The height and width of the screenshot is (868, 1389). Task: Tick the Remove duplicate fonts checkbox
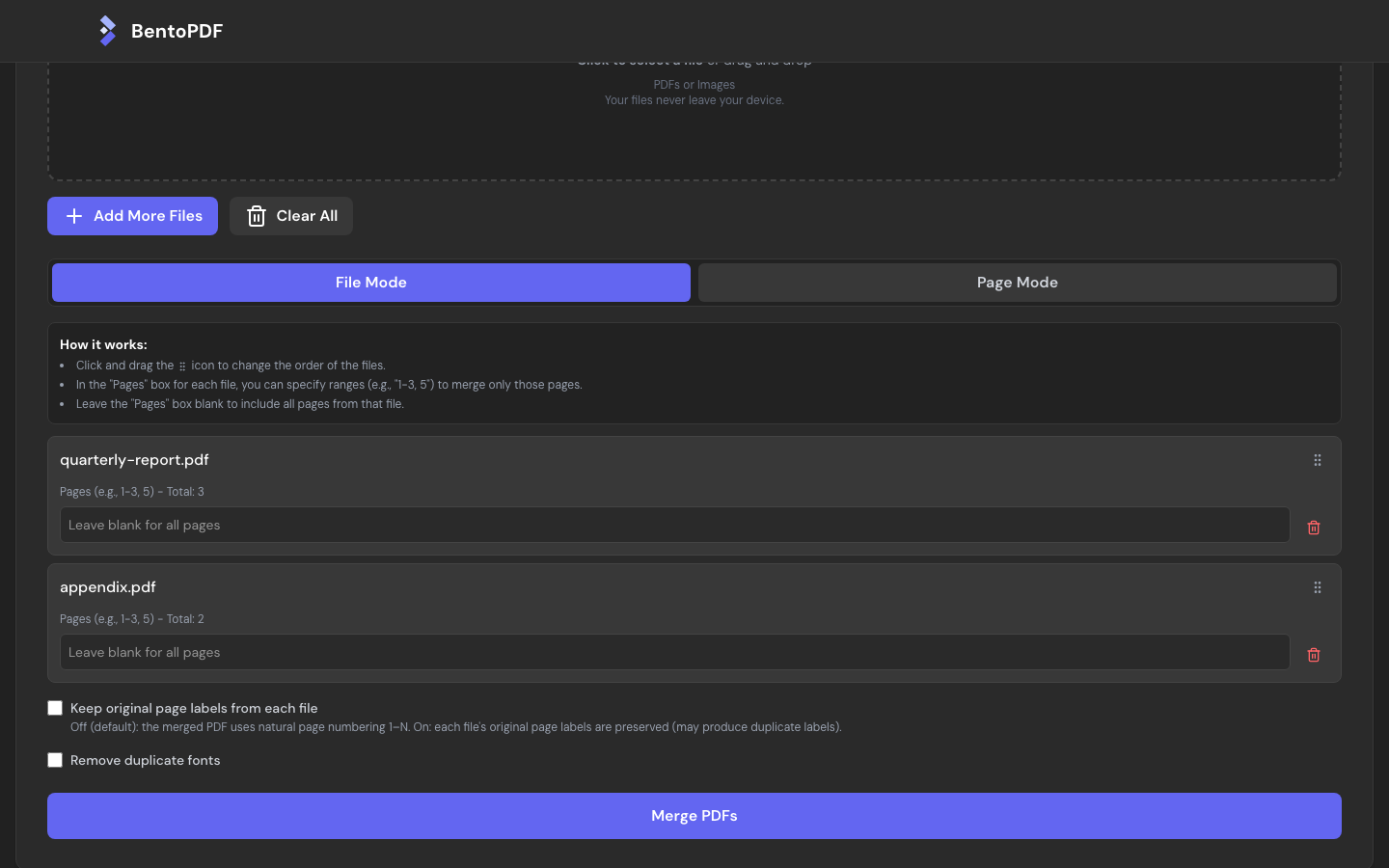pos(55,760)
